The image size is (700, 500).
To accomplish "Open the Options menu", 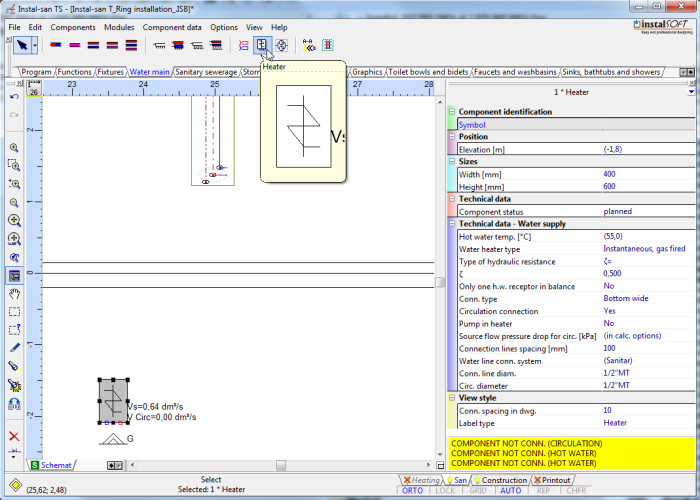I will tap(224, 27).
